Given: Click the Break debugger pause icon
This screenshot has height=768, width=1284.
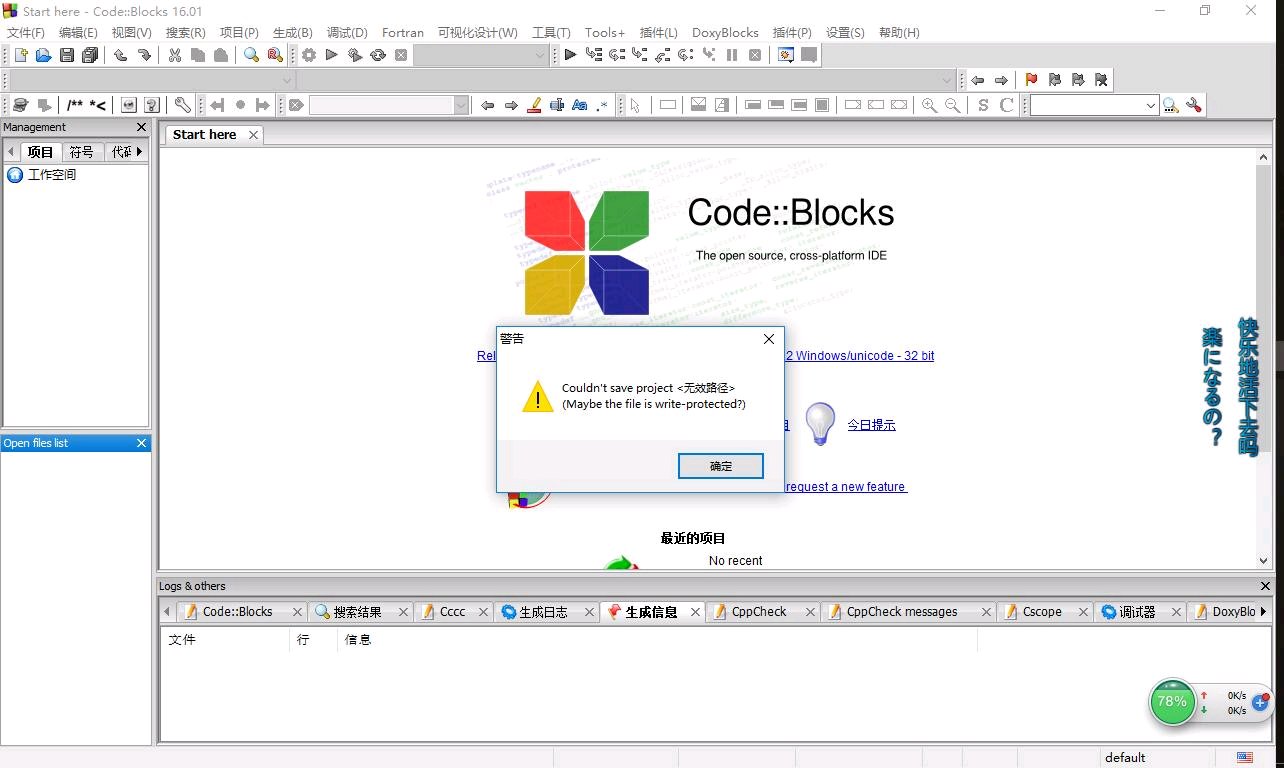Looking at the screenshot, I should coord(732,55).
